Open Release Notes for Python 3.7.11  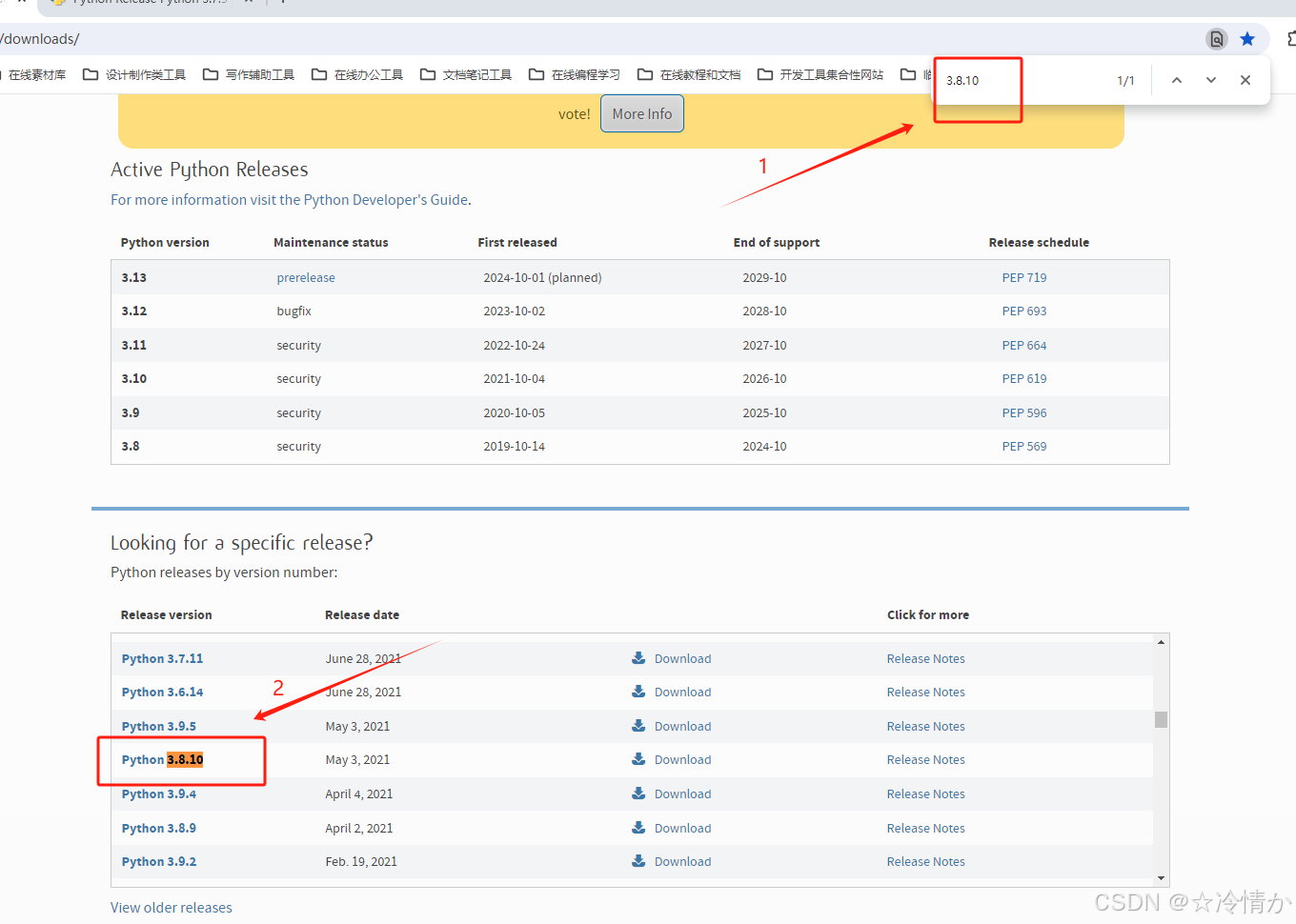tap(925, 659)
